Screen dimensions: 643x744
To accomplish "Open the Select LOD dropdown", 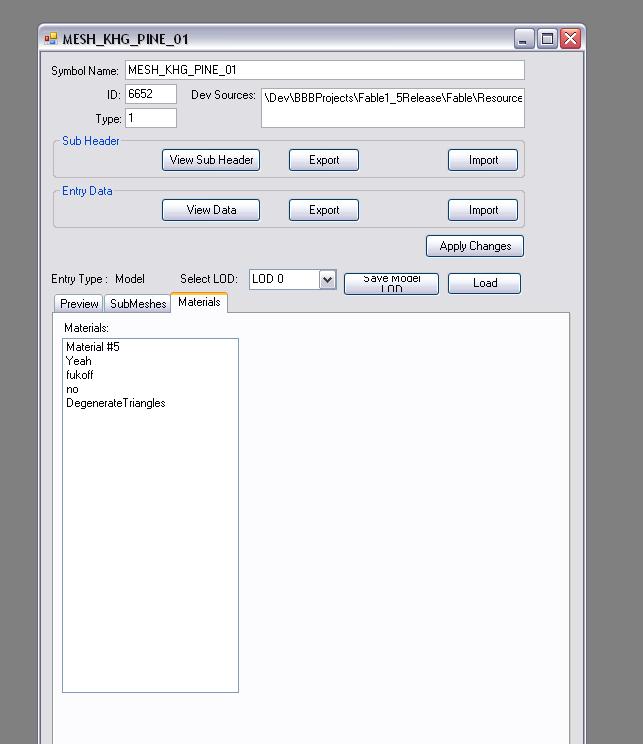I will pyautogui.click(x=327, y=280).
